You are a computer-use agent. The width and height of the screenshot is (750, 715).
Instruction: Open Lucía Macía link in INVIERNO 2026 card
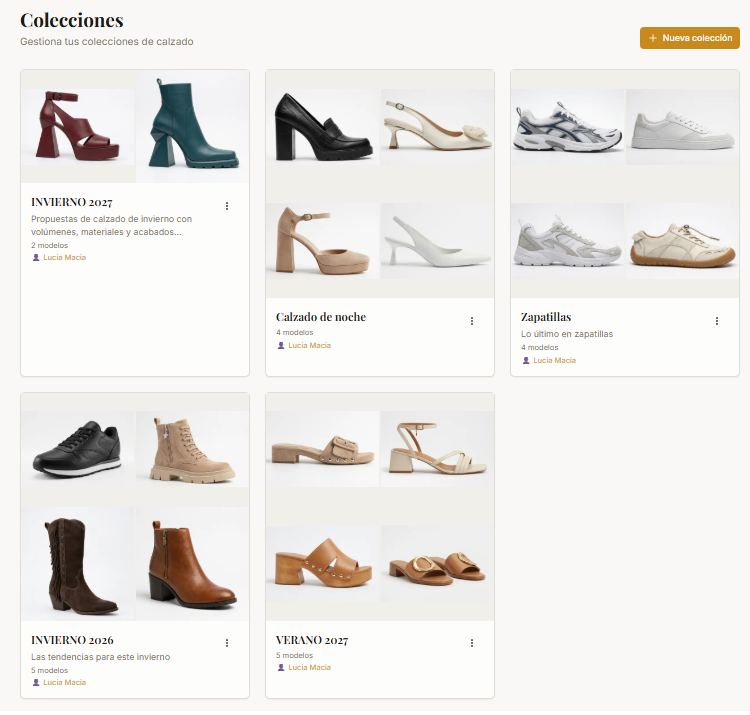(65, 682)
